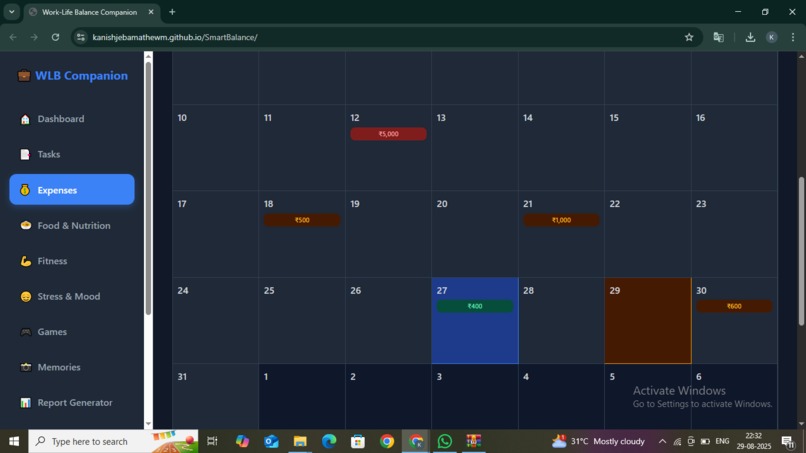Open Chrome three-dot menu
Viewport: 806px width, 453px height.
[793, 37]
